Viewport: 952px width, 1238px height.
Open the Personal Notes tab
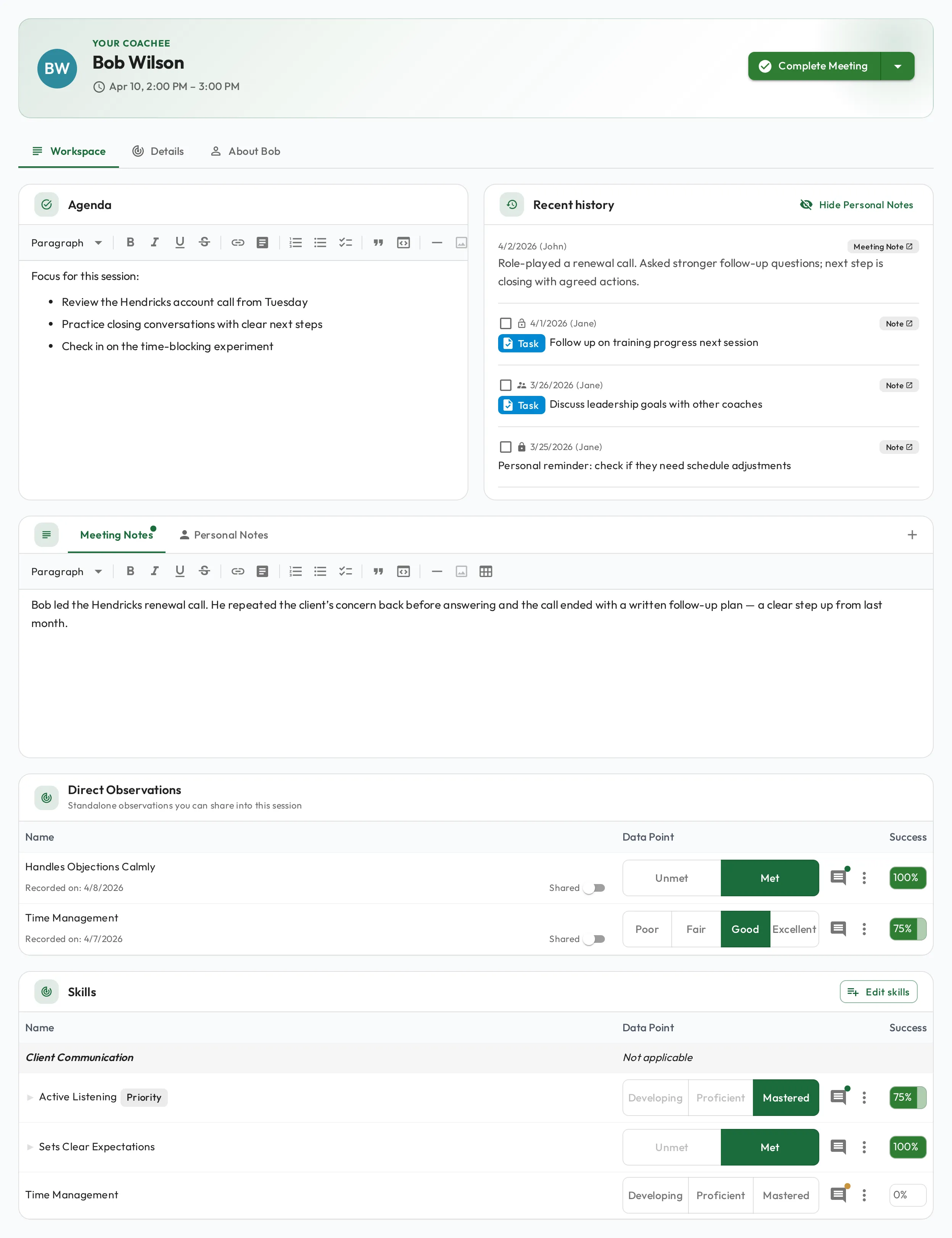[224, 535]
